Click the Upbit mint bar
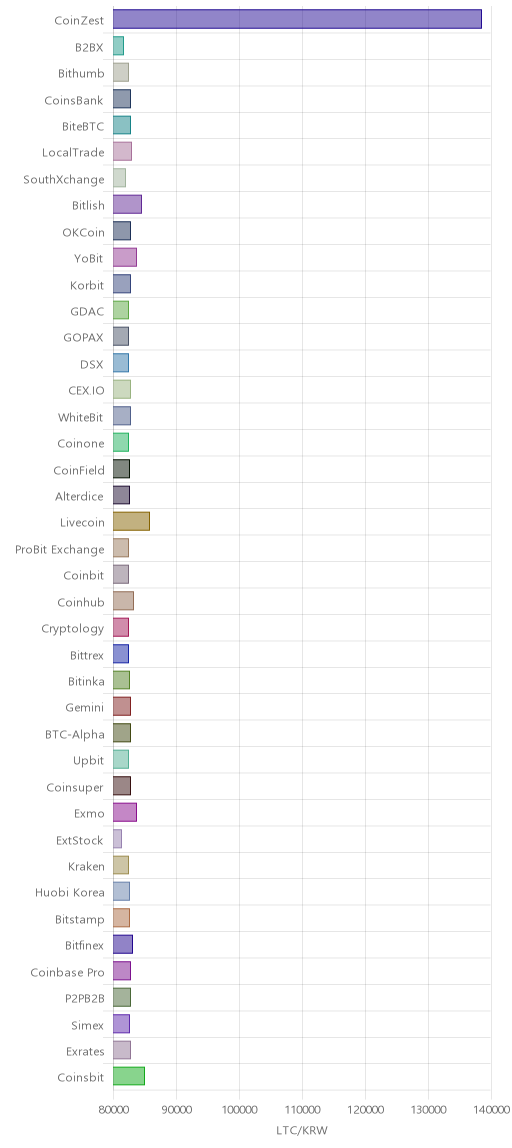 pyautogui.click(x=121, y=759)
